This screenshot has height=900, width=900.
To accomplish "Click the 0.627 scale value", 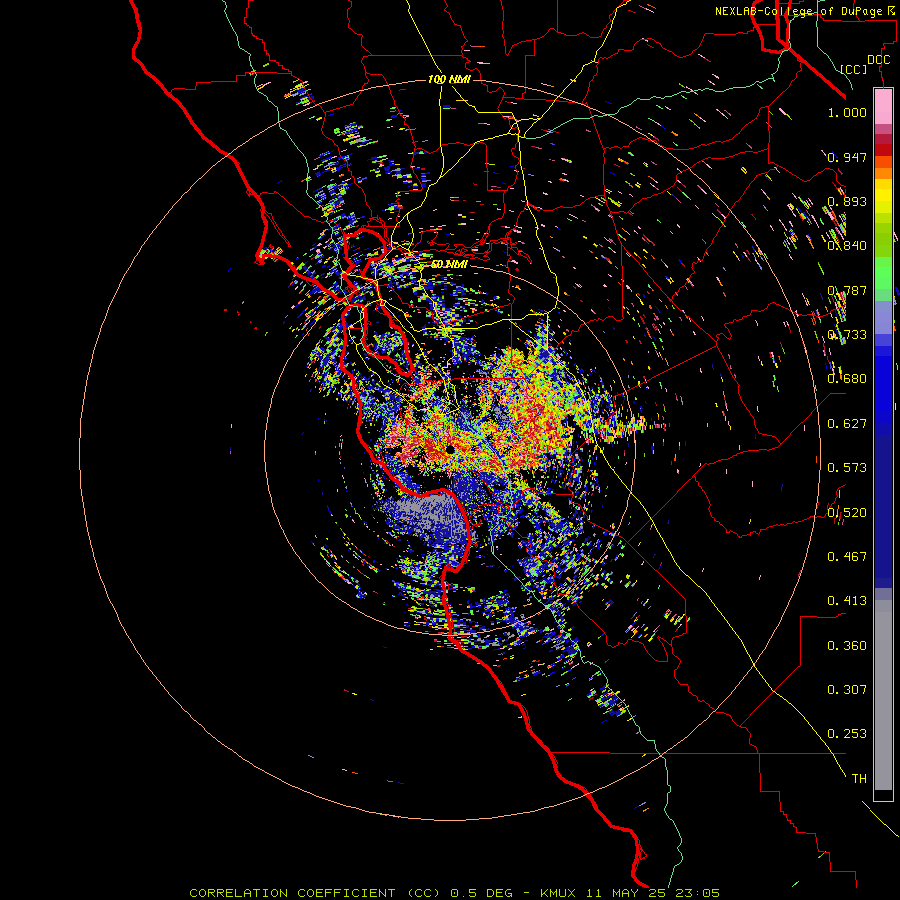I will pyautogui.click(x=847, y=424).
